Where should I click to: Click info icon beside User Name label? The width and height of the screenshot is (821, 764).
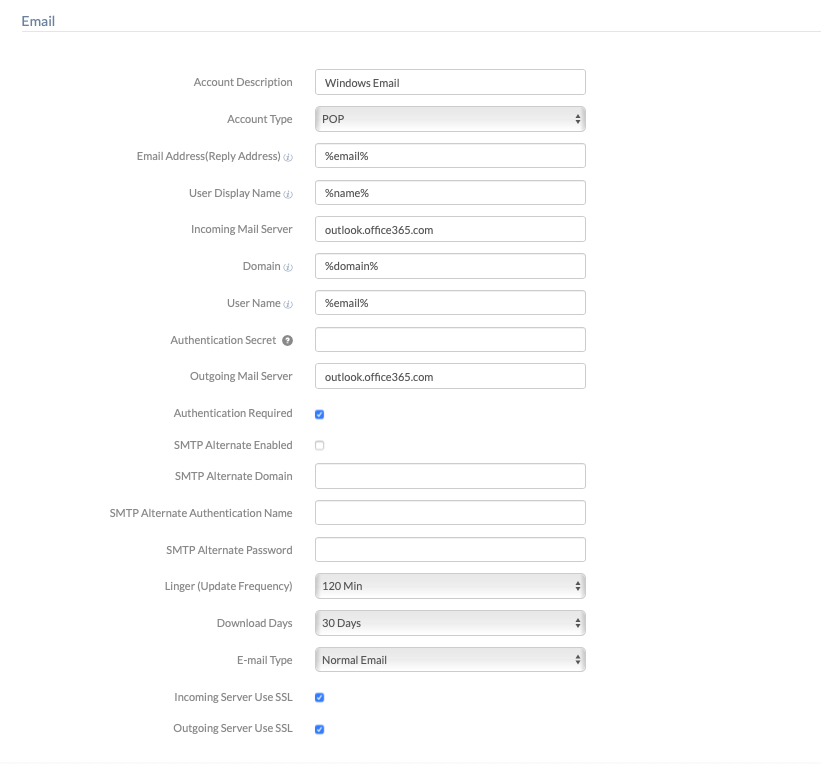point(288,304)
